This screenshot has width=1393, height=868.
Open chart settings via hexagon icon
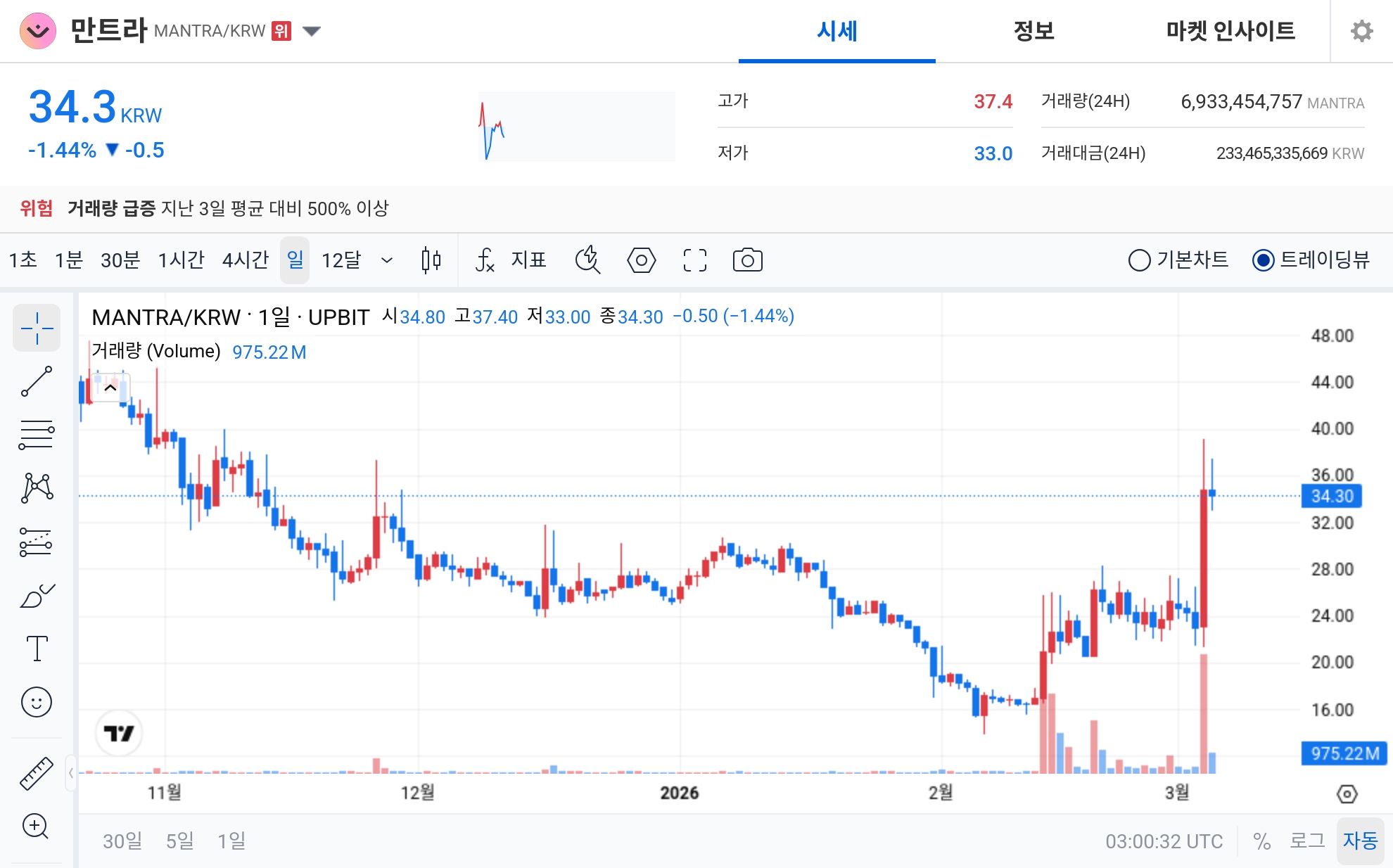pyautogui.click(x=641, y=260)
